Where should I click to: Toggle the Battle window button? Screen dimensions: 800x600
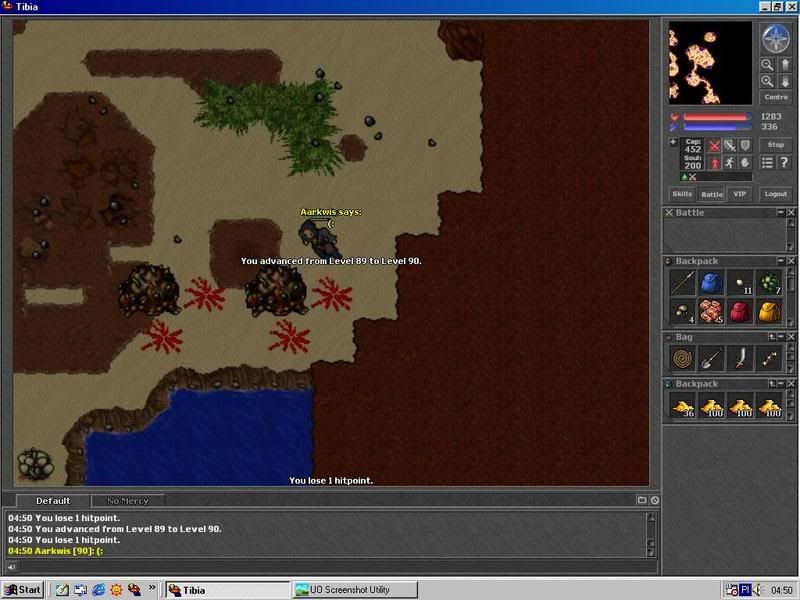click(x=711, y=194)
